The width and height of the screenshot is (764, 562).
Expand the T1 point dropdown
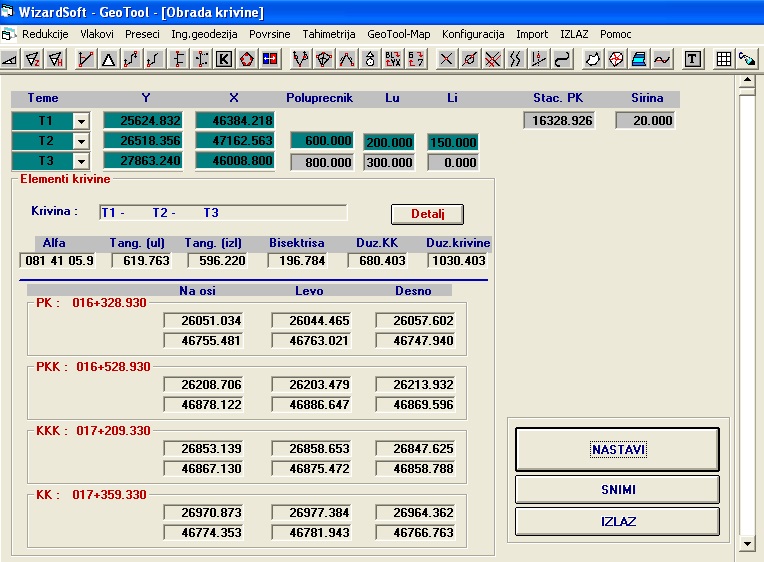(81, 121)
